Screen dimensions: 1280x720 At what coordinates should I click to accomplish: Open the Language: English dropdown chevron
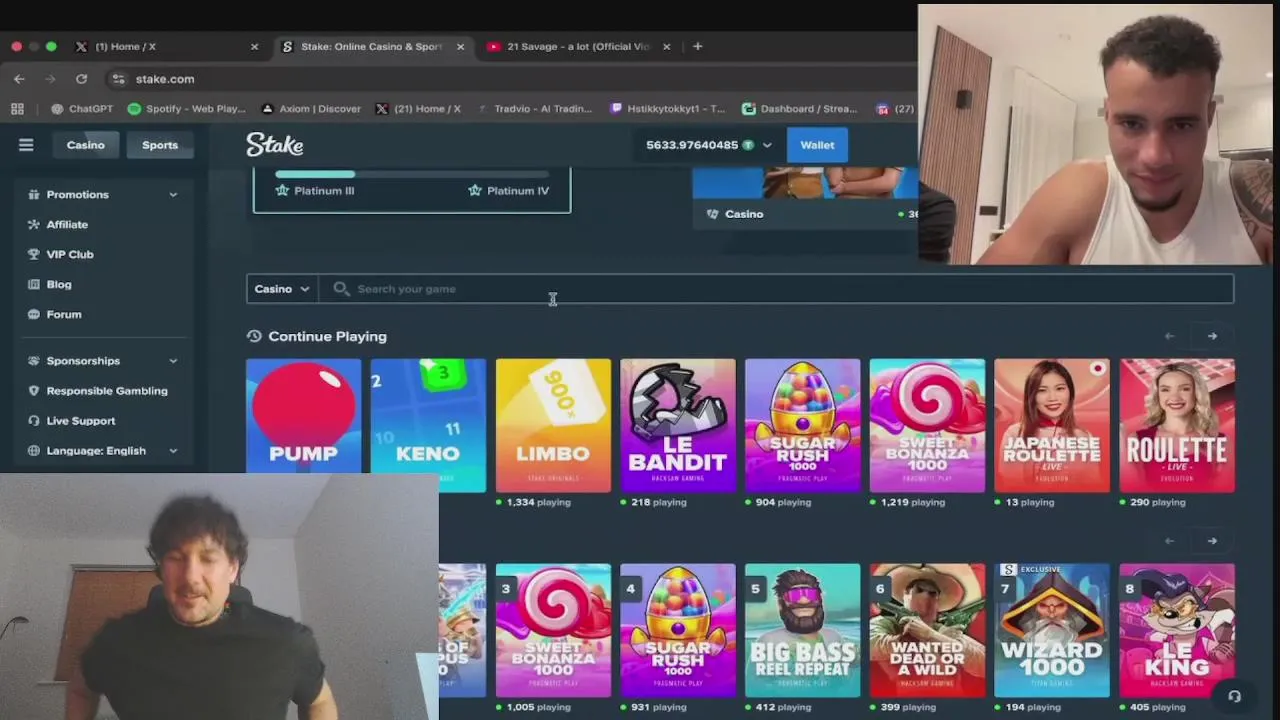(173, 451)
